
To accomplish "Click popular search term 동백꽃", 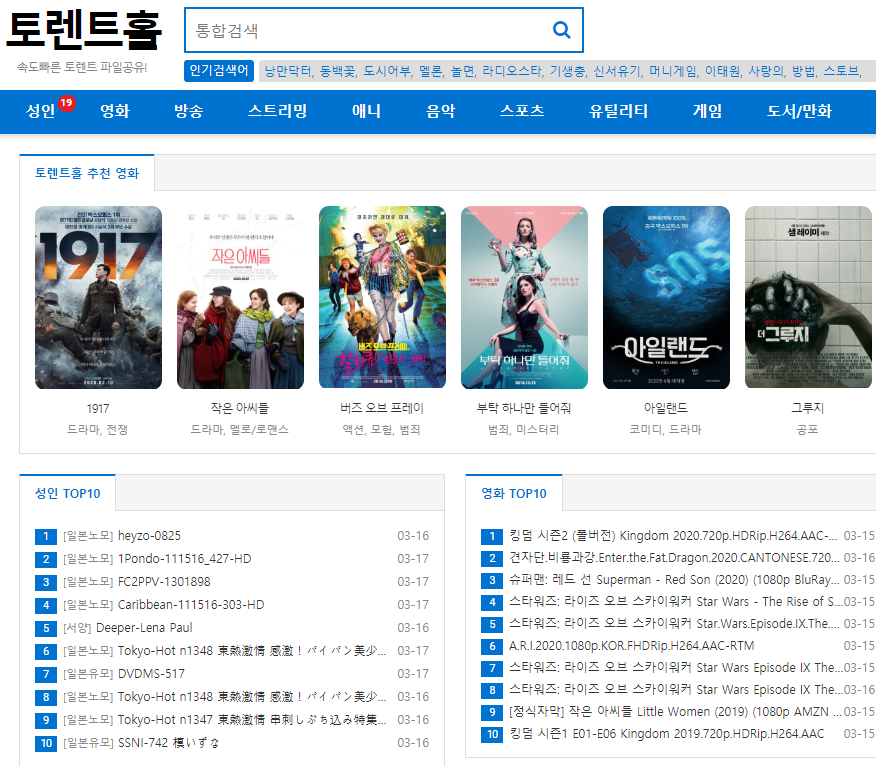I will tap(337, 71).
